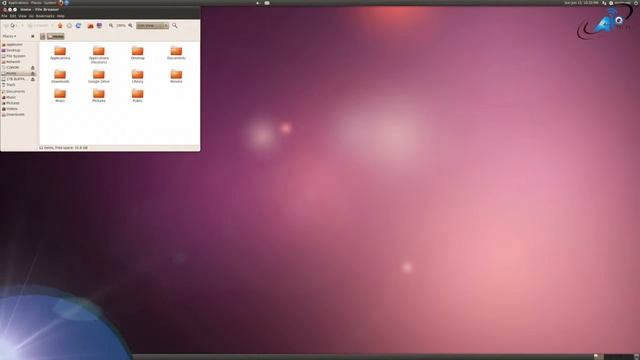
Task: Click the Stop loading toolbar icon
Action: [69, 26]
